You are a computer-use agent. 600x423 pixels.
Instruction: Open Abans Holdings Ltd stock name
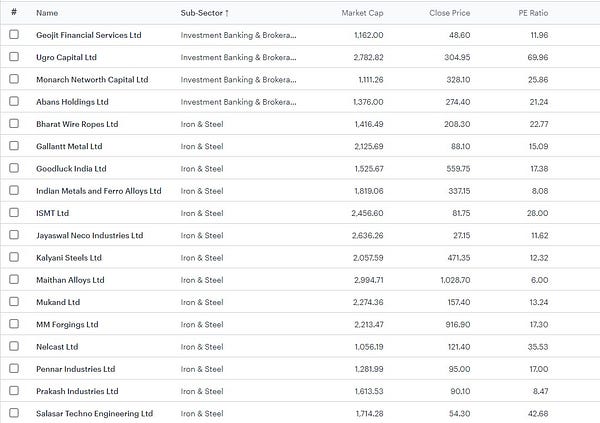click(72, 102)
